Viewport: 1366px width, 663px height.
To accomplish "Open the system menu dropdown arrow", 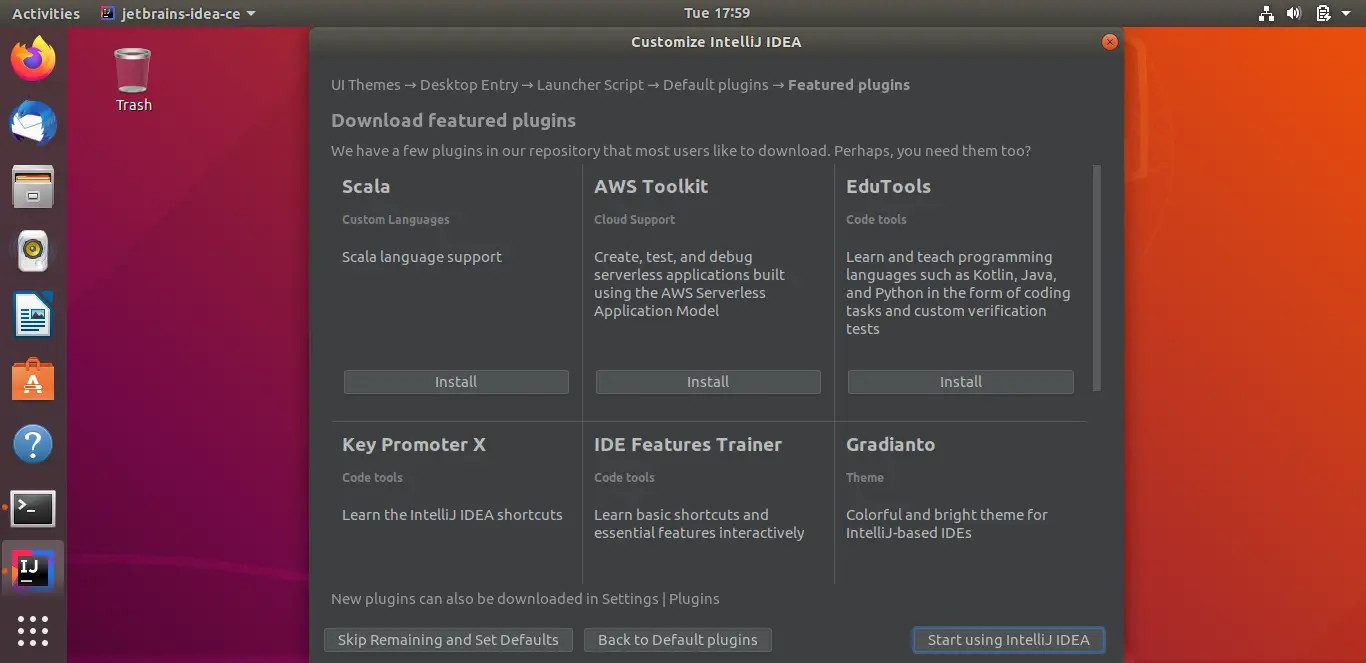I will (x=1347, y=13).
